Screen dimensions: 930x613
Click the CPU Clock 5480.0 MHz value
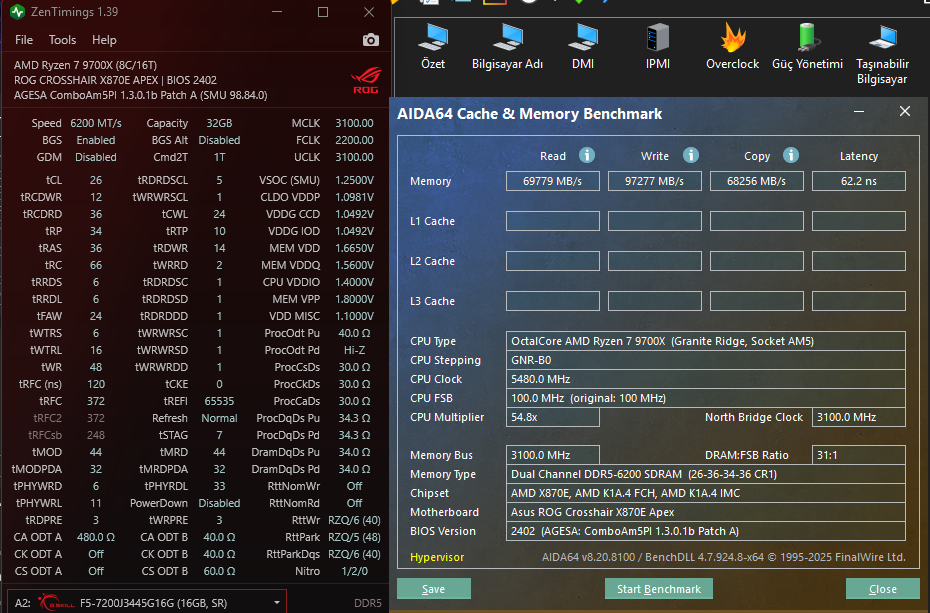(x=705, y=379)
